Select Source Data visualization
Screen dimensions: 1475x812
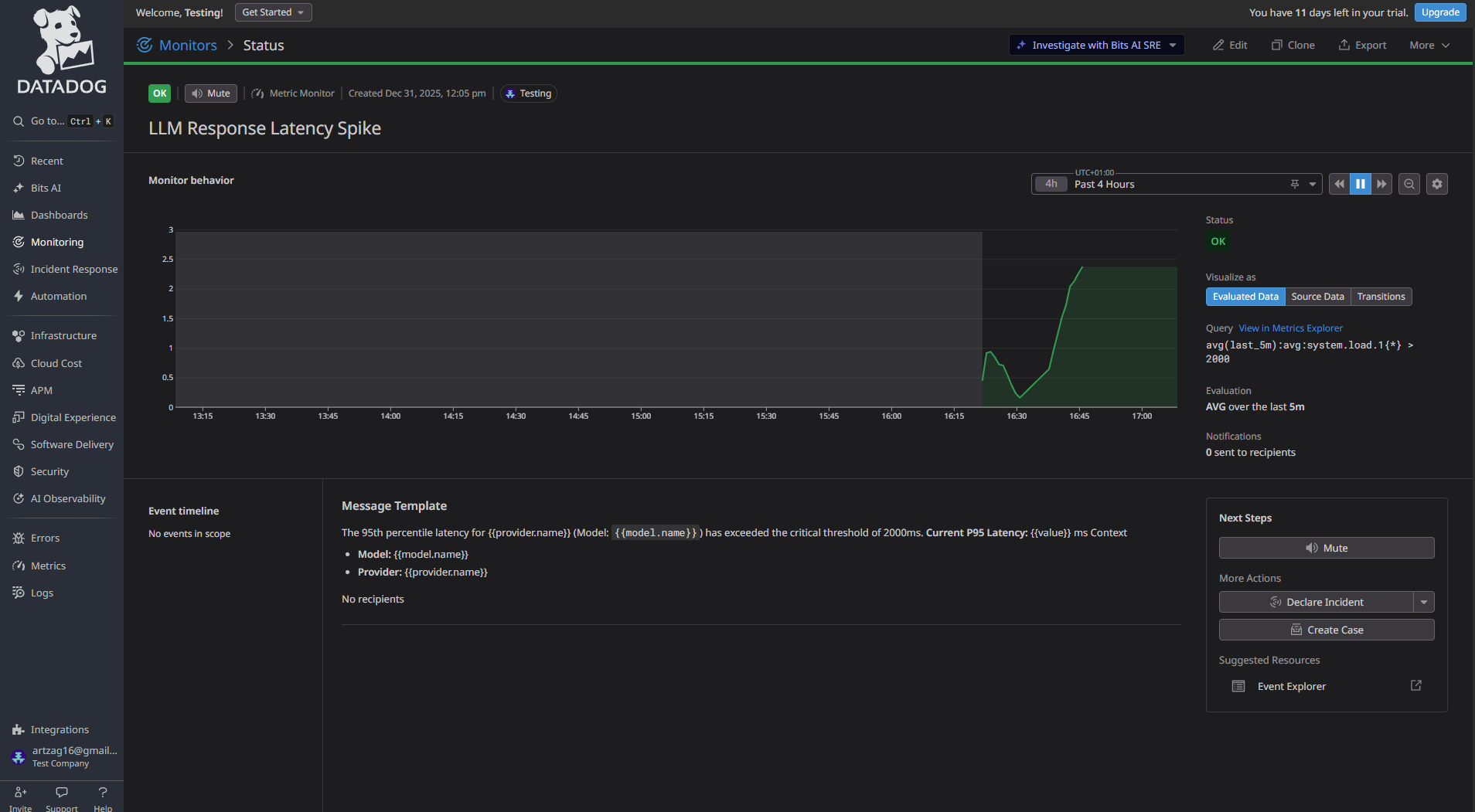point(1317,297)
